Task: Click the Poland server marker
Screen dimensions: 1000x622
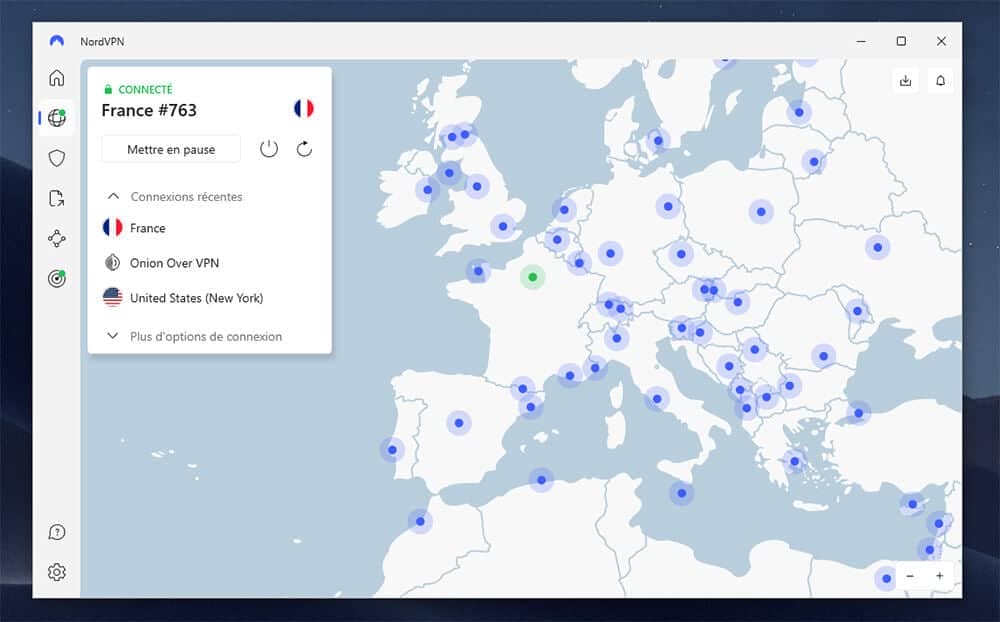Action: coord(761,212)
